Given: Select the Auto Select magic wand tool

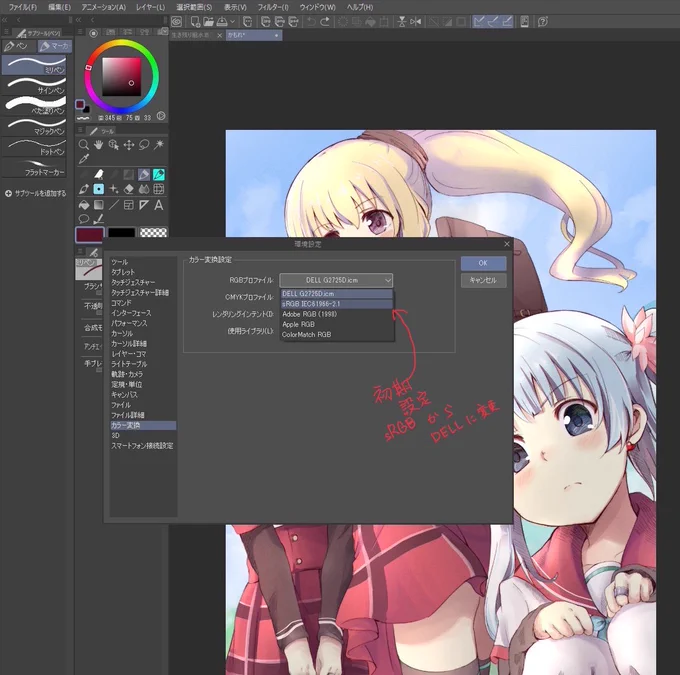Looking at the screenshot, I should 159,144.
